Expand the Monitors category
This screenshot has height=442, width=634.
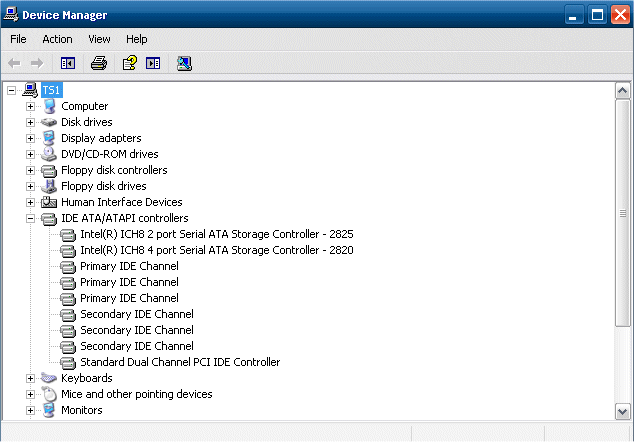tap(30, 410)
